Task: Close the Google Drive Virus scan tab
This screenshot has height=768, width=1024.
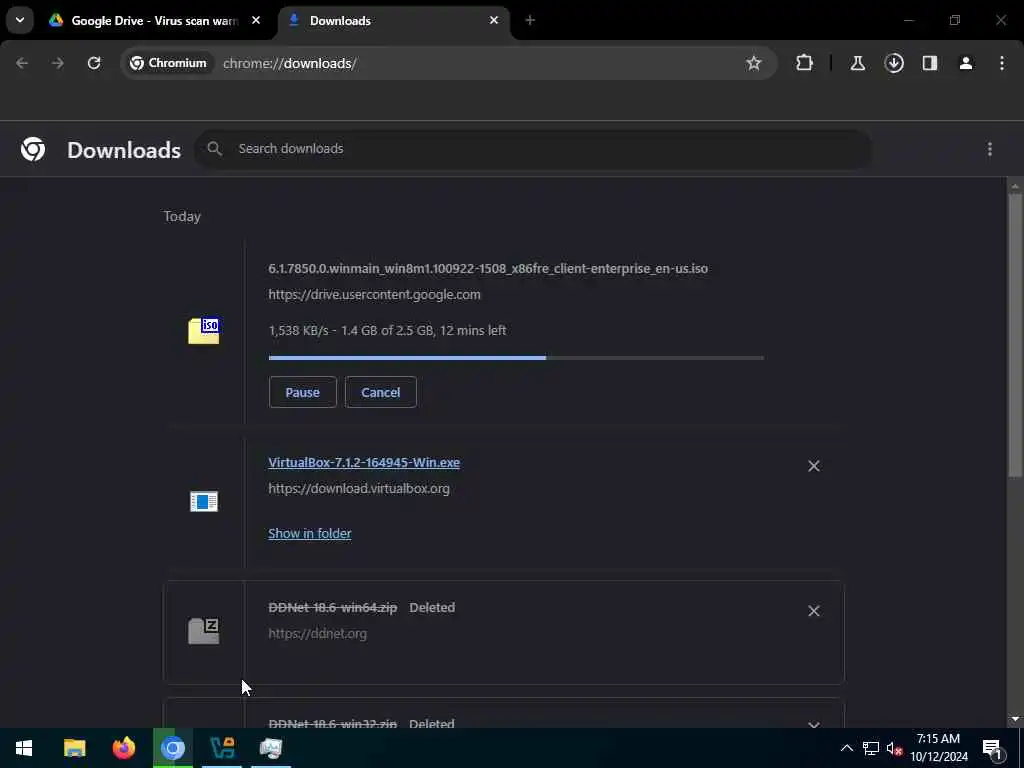Action: [x=256, y=20]
